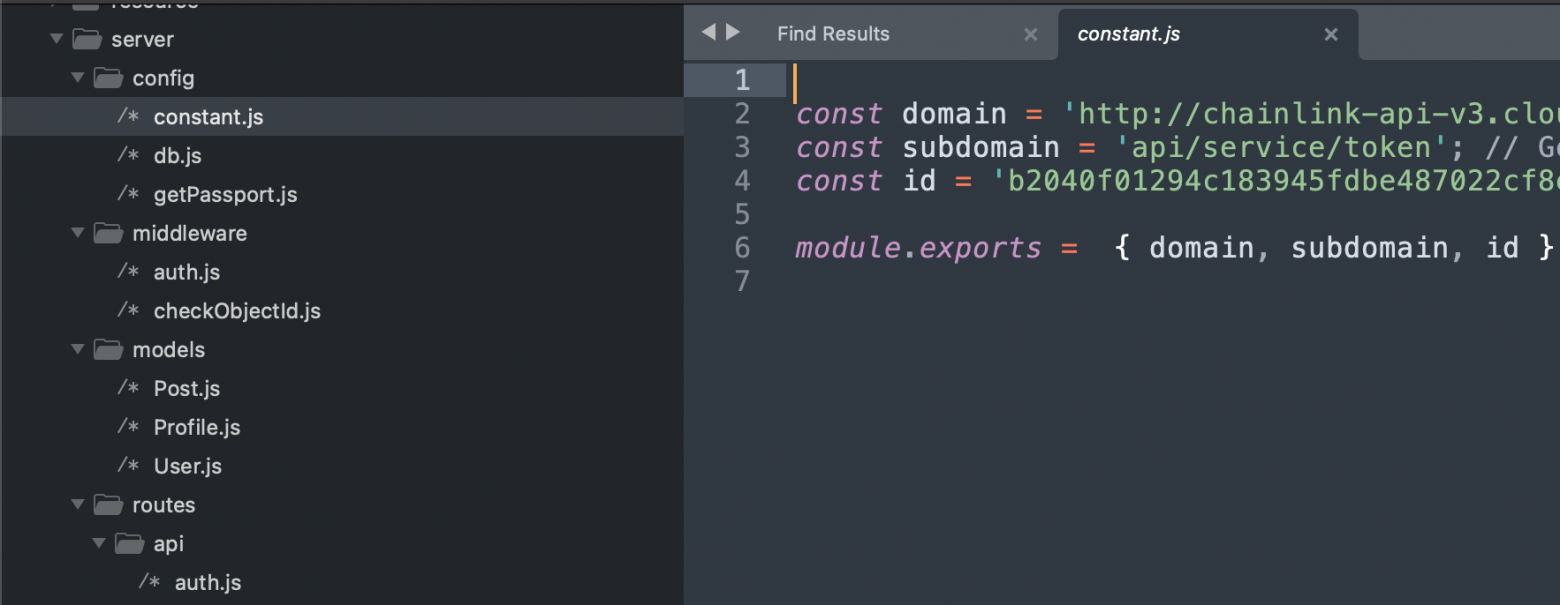Open Profile.js model file
Image resolution: width=1560 pixels, height=605 pixels.
197,427
